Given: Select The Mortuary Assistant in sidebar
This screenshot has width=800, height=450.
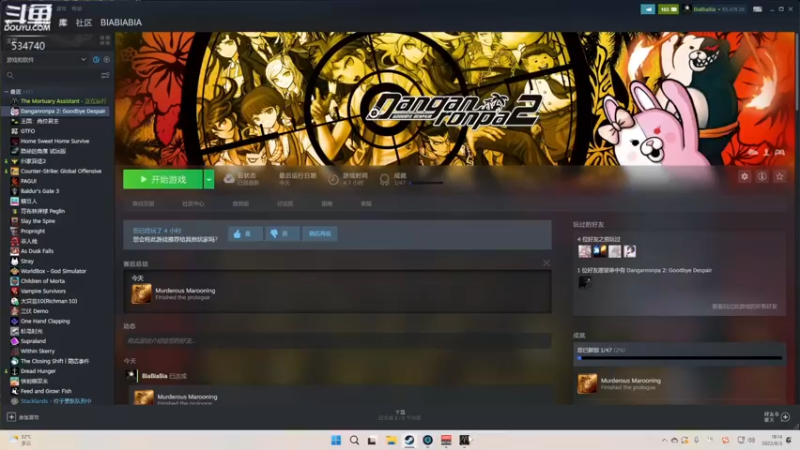Looking at the screenshot, I should [x=56, y=101].
